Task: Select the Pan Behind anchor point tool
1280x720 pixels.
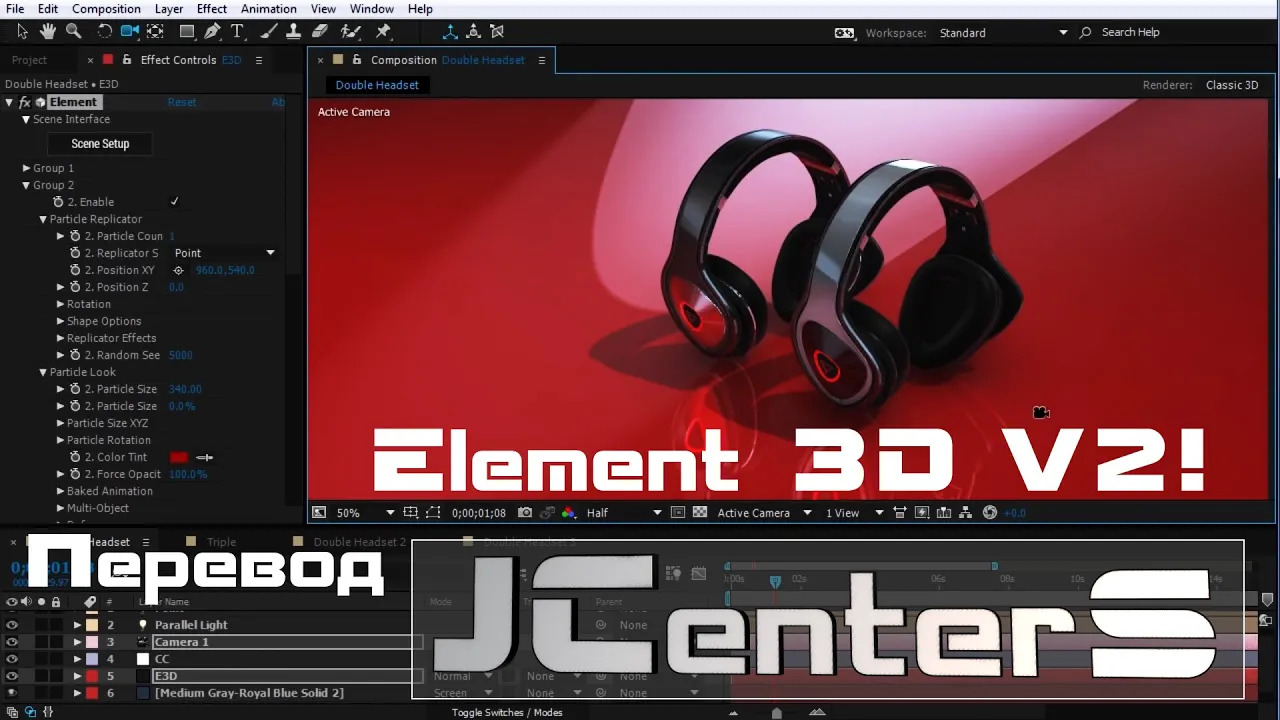Action: tap(155, 32)
